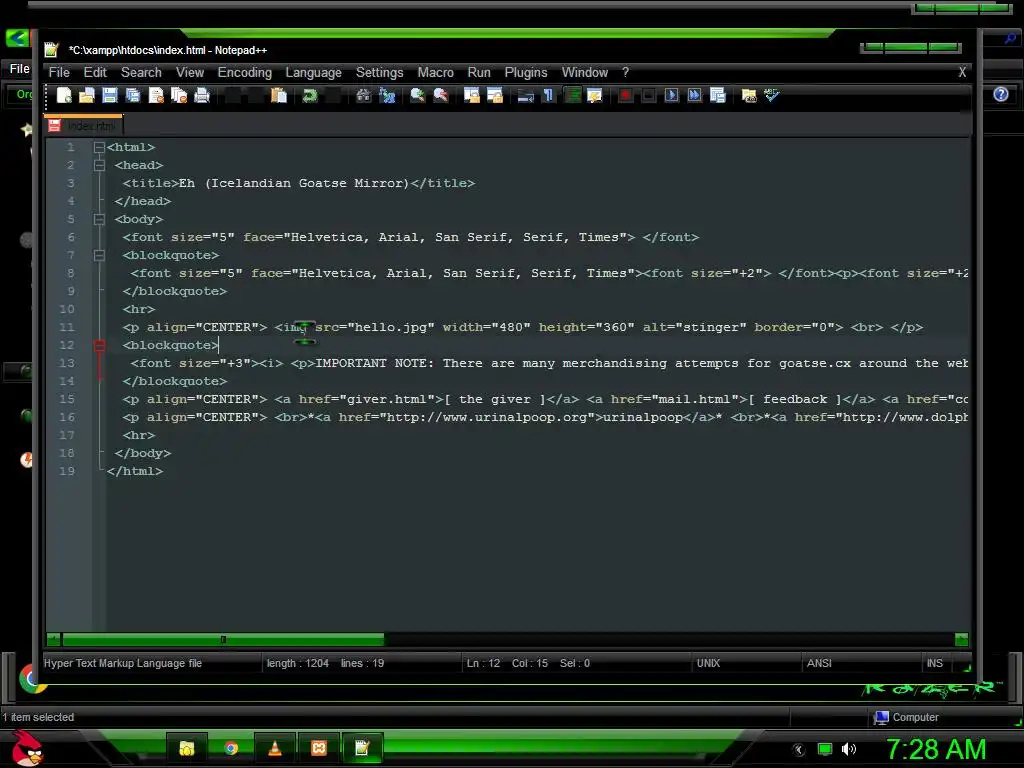
Task: Open the Macro menu
Action: [x=436, y=72]
